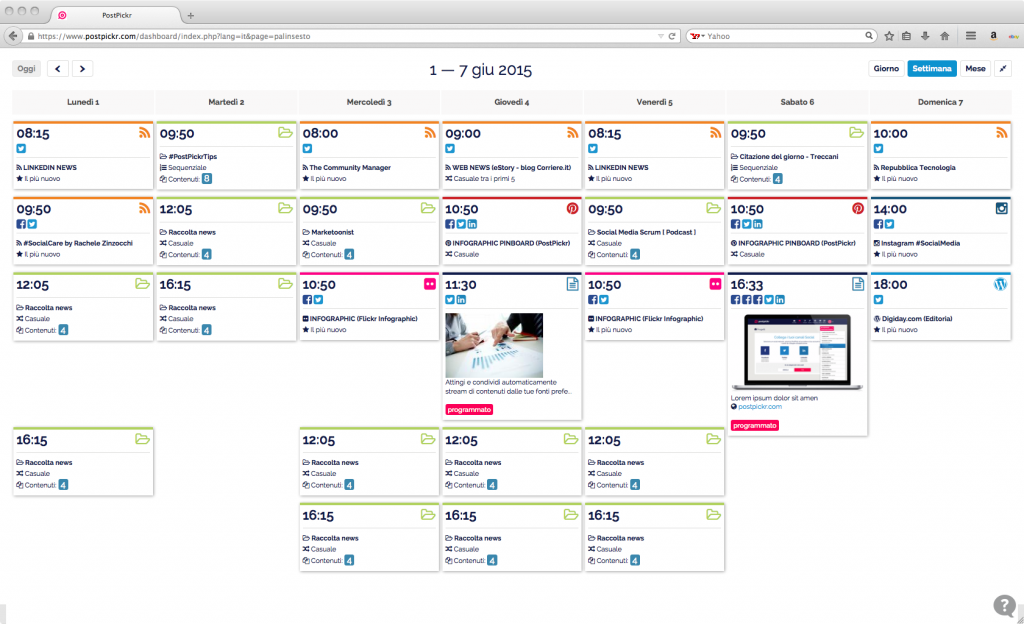Click the Instagram icon on Domenica 14:00 card
Screen dimensions: 1024x624
1001,209
